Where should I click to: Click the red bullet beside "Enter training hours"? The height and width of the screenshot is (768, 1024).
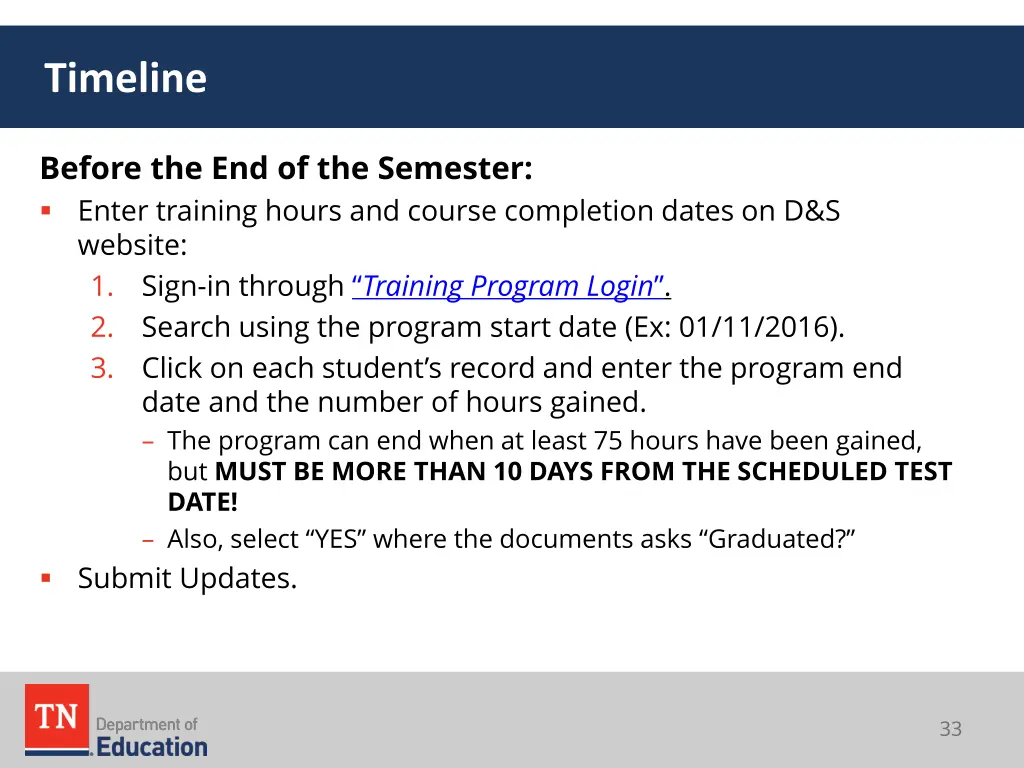point(46,211)
